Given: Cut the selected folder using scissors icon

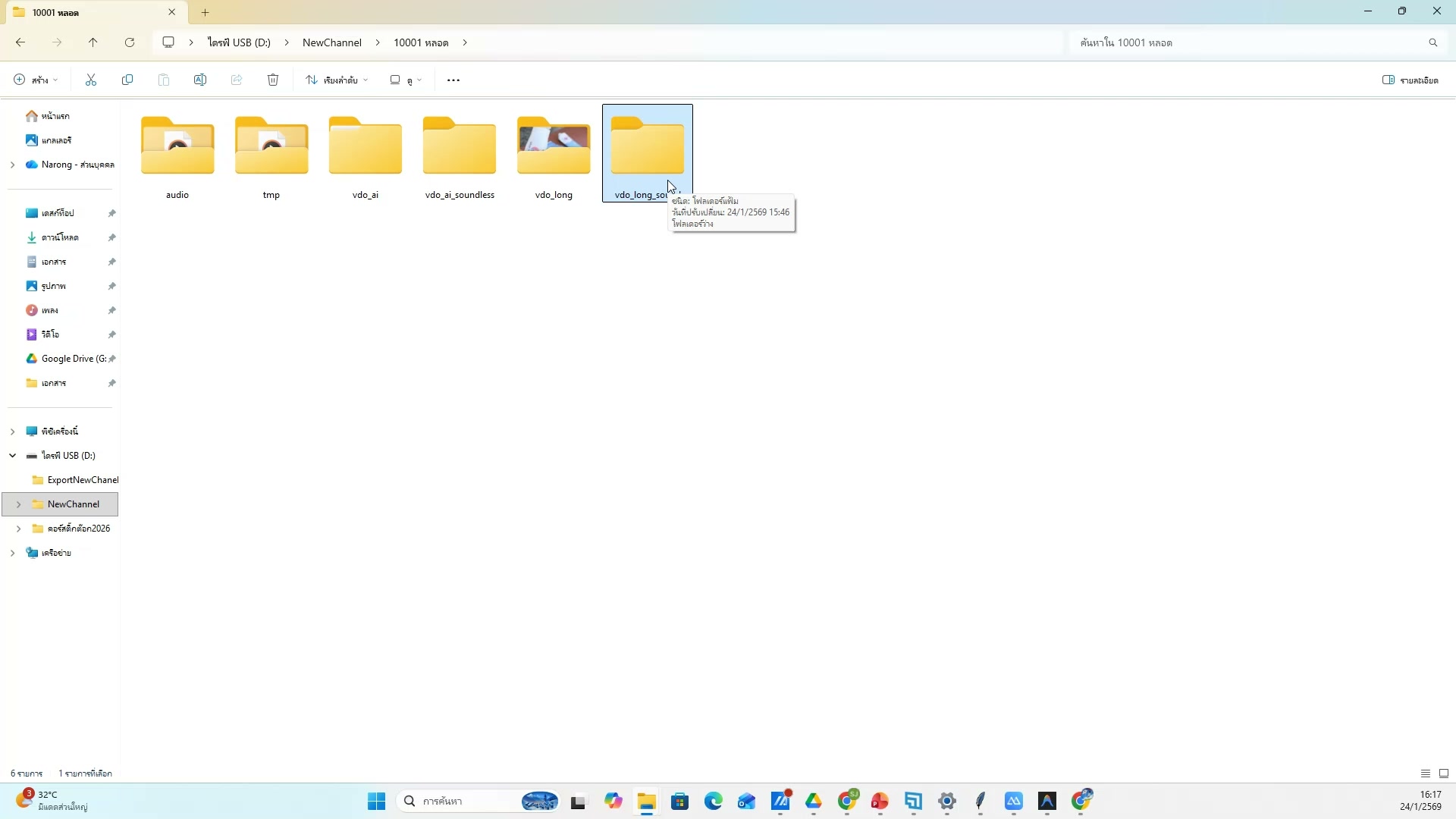Looking at the screenshot, I should 90,80.
